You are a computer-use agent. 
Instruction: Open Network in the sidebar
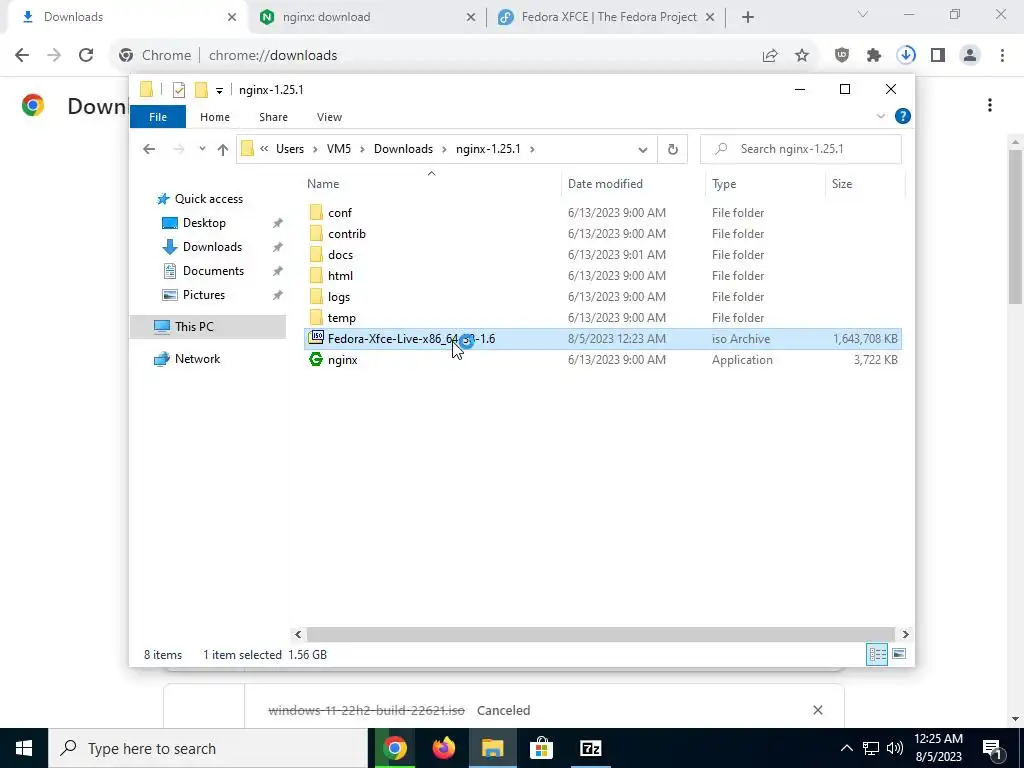click(x=197, y=359)
